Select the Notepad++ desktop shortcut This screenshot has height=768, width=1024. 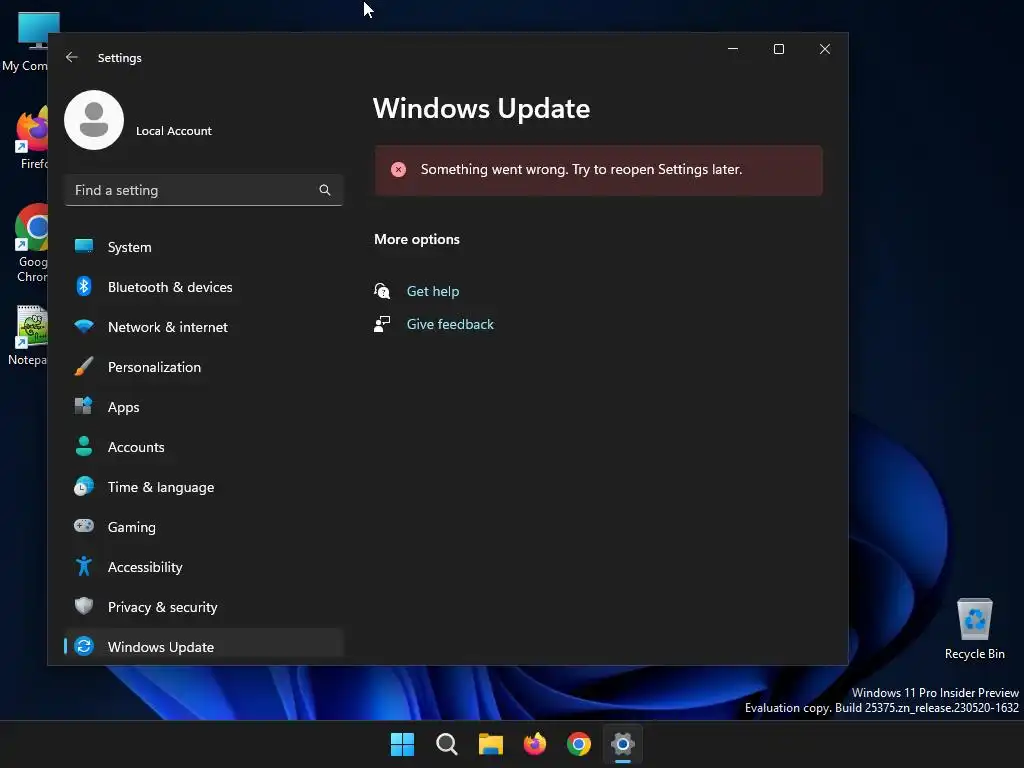click(27, 336)
